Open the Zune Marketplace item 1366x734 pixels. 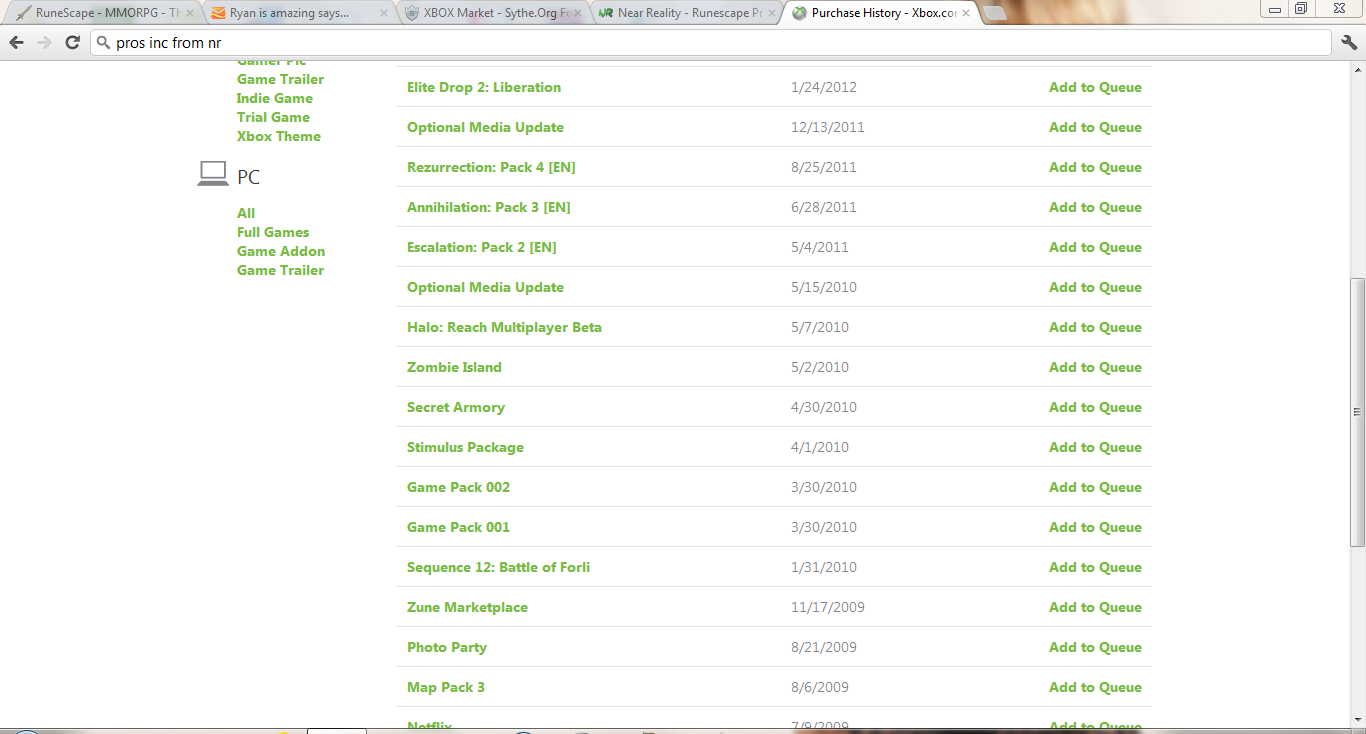[467, 607]
